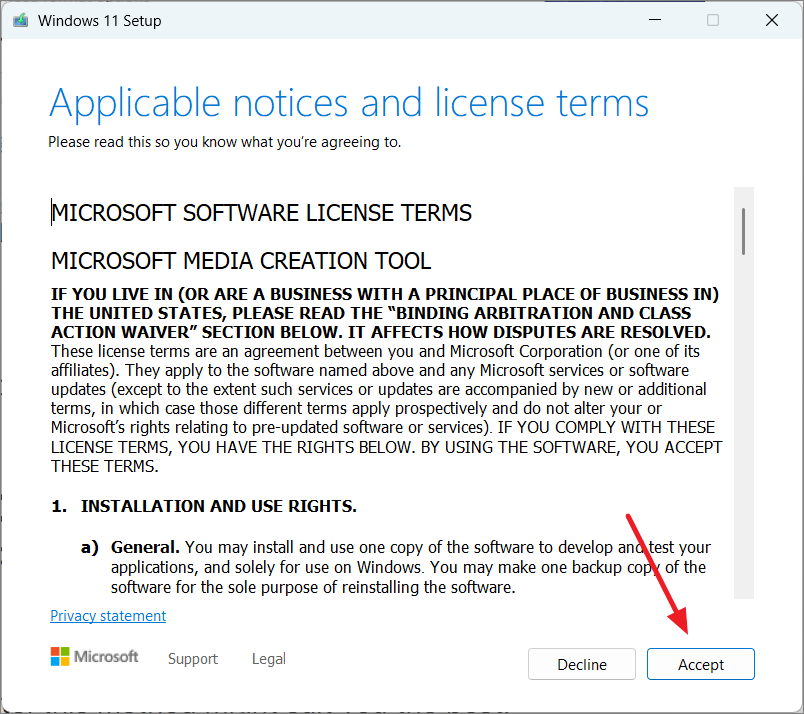
Task: Minimize the Windows 11 Setup window
Action: tap(655, 20)
